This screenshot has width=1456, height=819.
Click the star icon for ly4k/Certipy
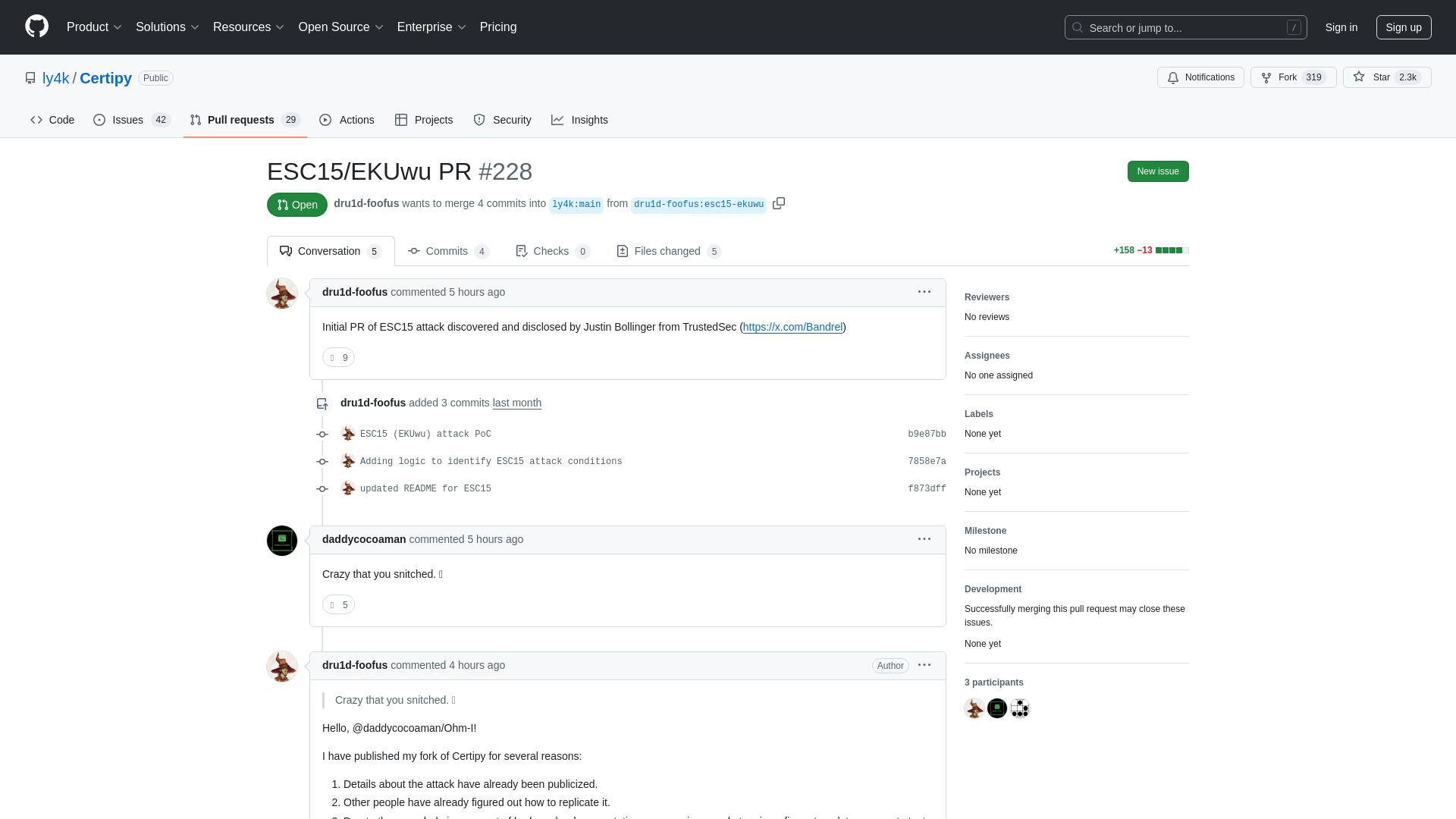(1359, 77)
